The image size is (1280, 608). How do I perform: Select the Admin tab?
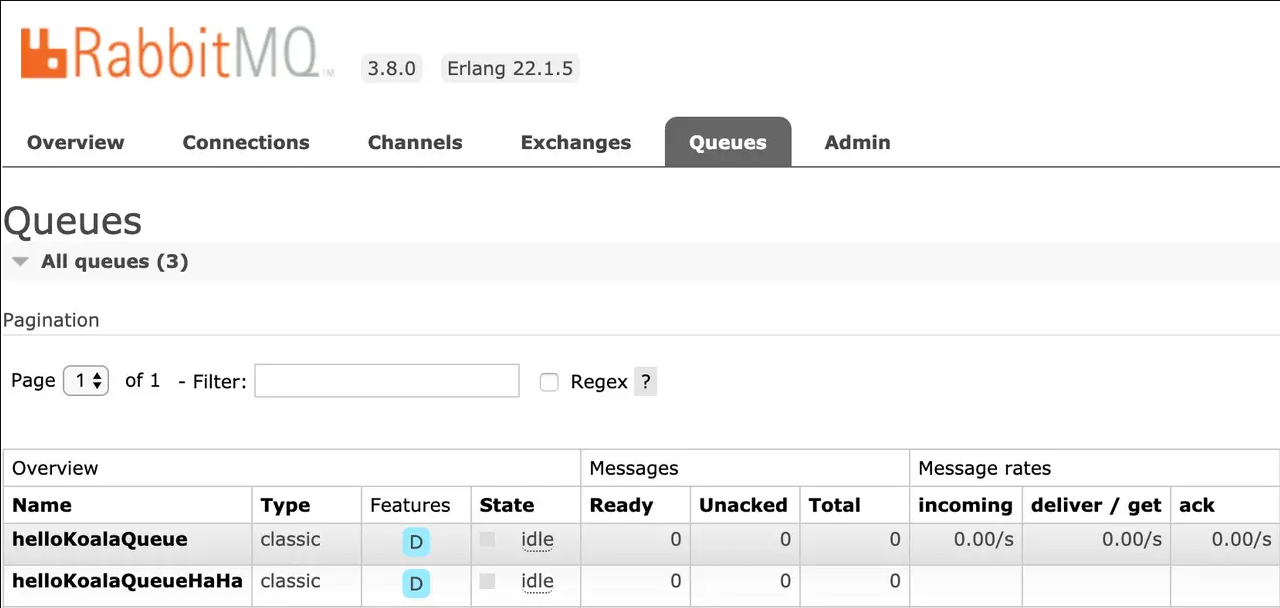coord(857,142)
